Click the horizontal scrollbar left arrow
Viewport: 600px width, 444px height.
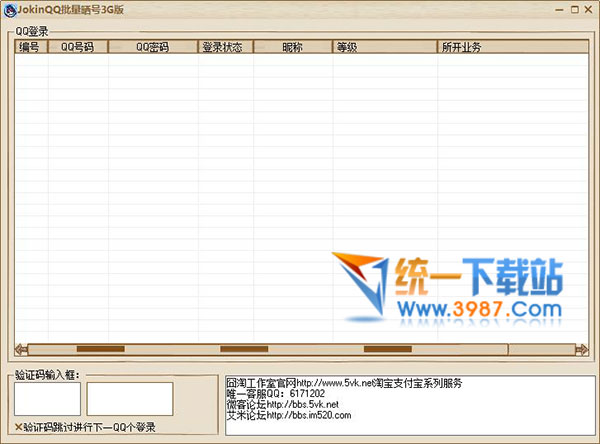(21, 349)
